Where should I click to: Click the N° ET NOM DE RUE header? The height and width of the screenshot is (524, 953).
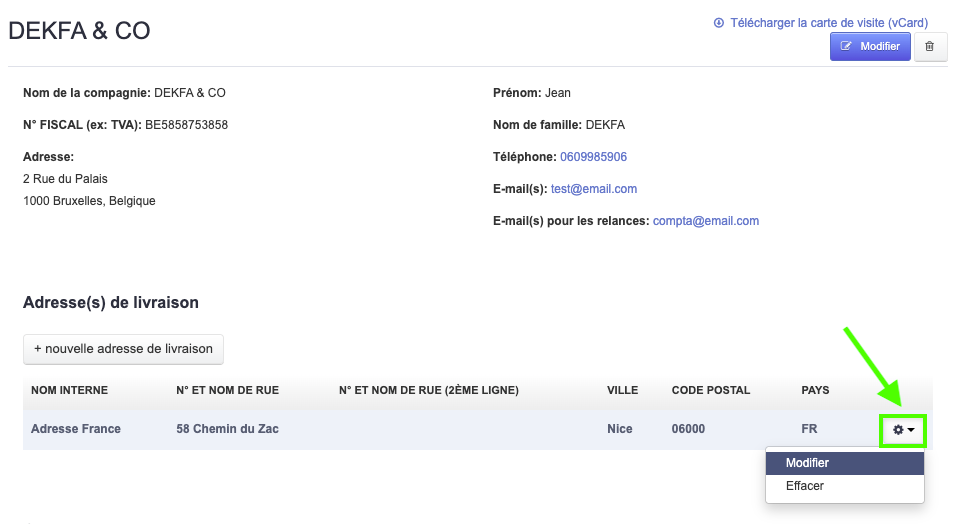click(227, 390)
